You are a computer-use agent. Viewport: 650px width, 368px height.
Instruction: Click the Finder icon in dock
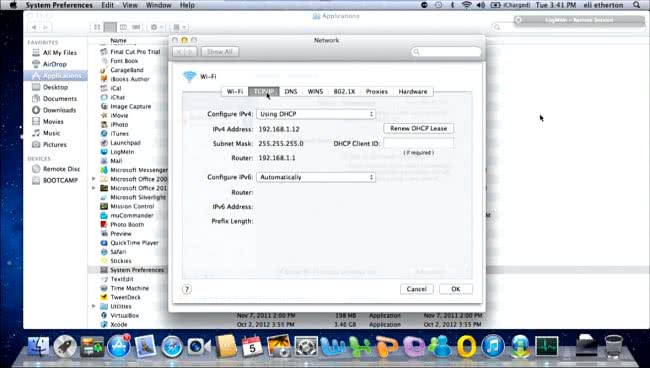(39, 346)
